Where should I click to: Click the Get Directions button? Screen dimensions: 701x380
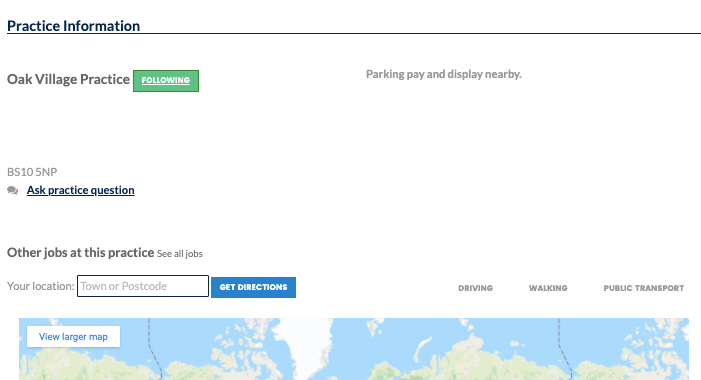coord(253,287)
